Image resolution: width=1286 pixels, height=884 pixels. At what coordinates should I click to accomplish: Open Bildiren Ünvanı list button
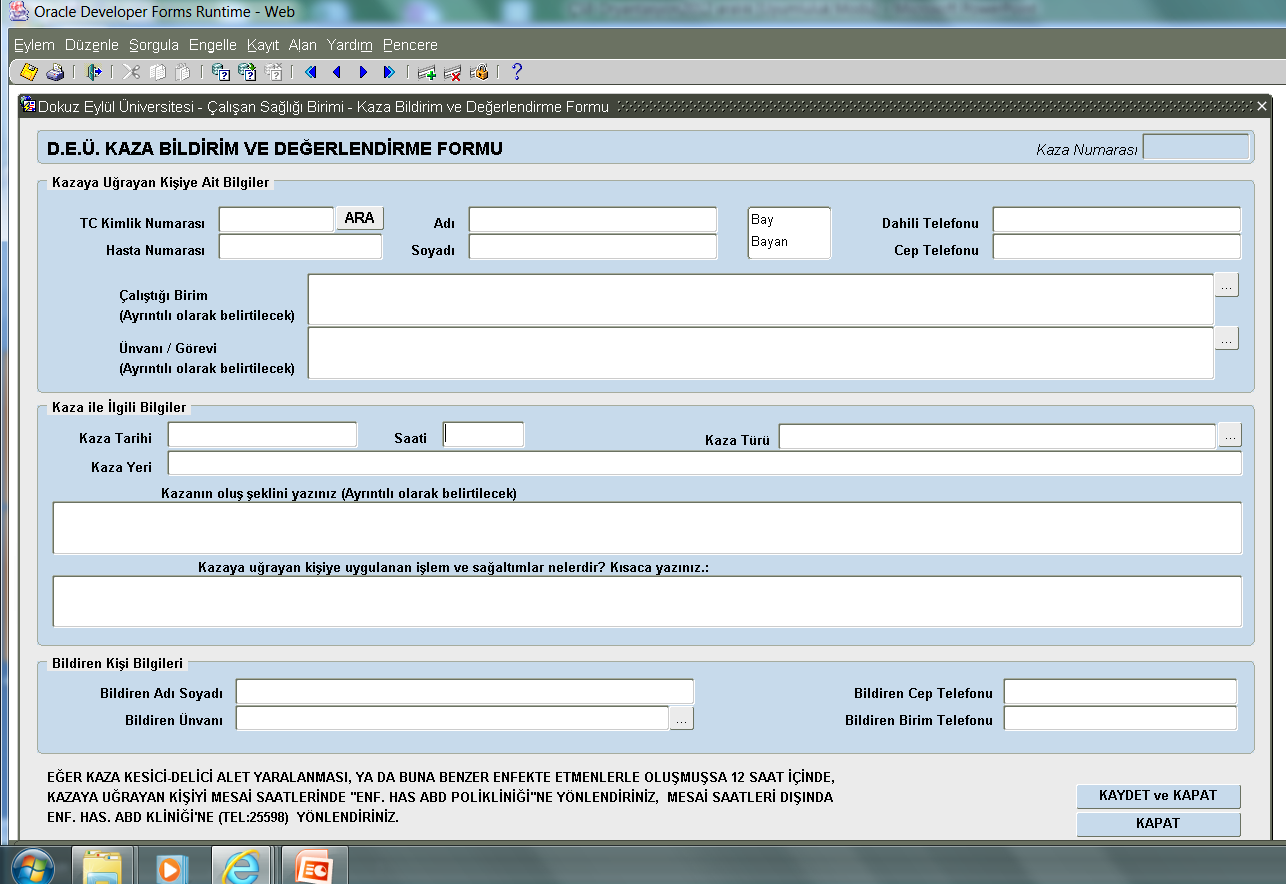[x=681, y=718]
